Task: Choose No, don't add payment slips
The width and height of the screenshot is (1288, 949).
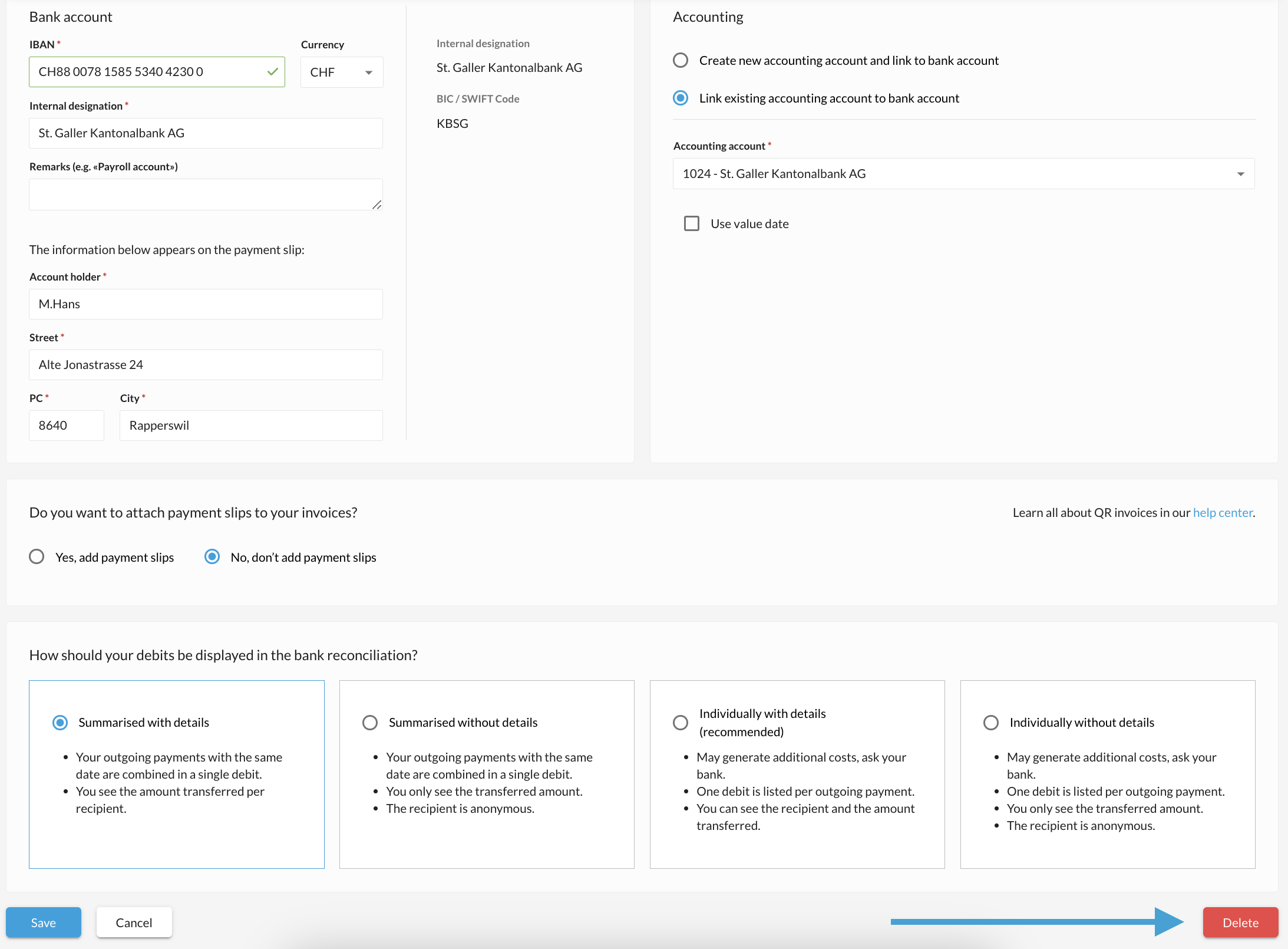Action: tap(212, 557)
